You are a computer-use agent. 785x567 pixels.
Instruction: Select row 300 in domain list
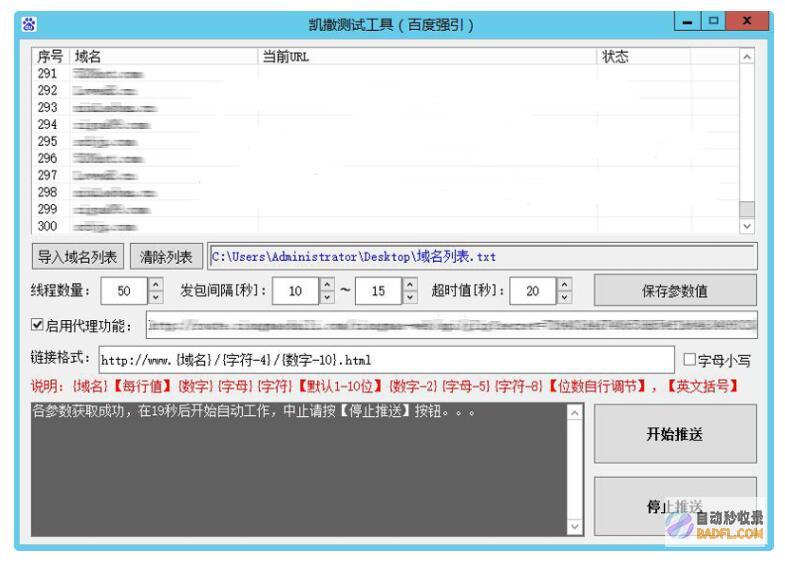pos(385,226)
